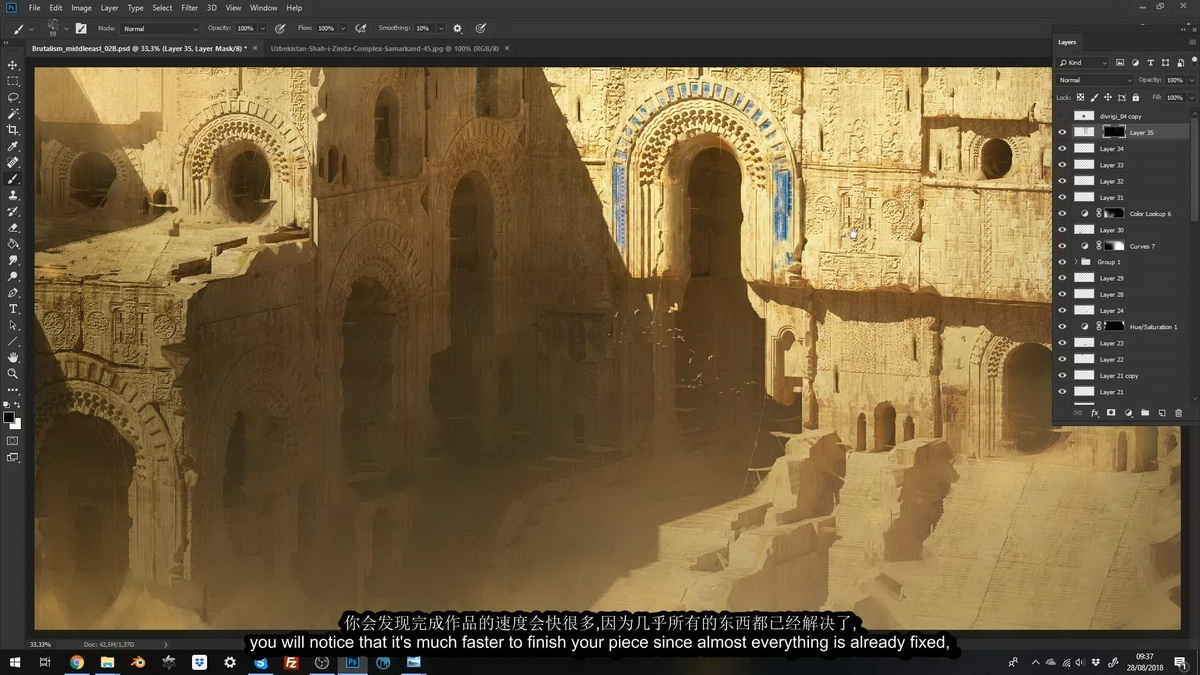The image size is (1200, 675).
Task: Hide Layer 31 visibility eye
Action: pyautogui.click(x=1062, y=197)
